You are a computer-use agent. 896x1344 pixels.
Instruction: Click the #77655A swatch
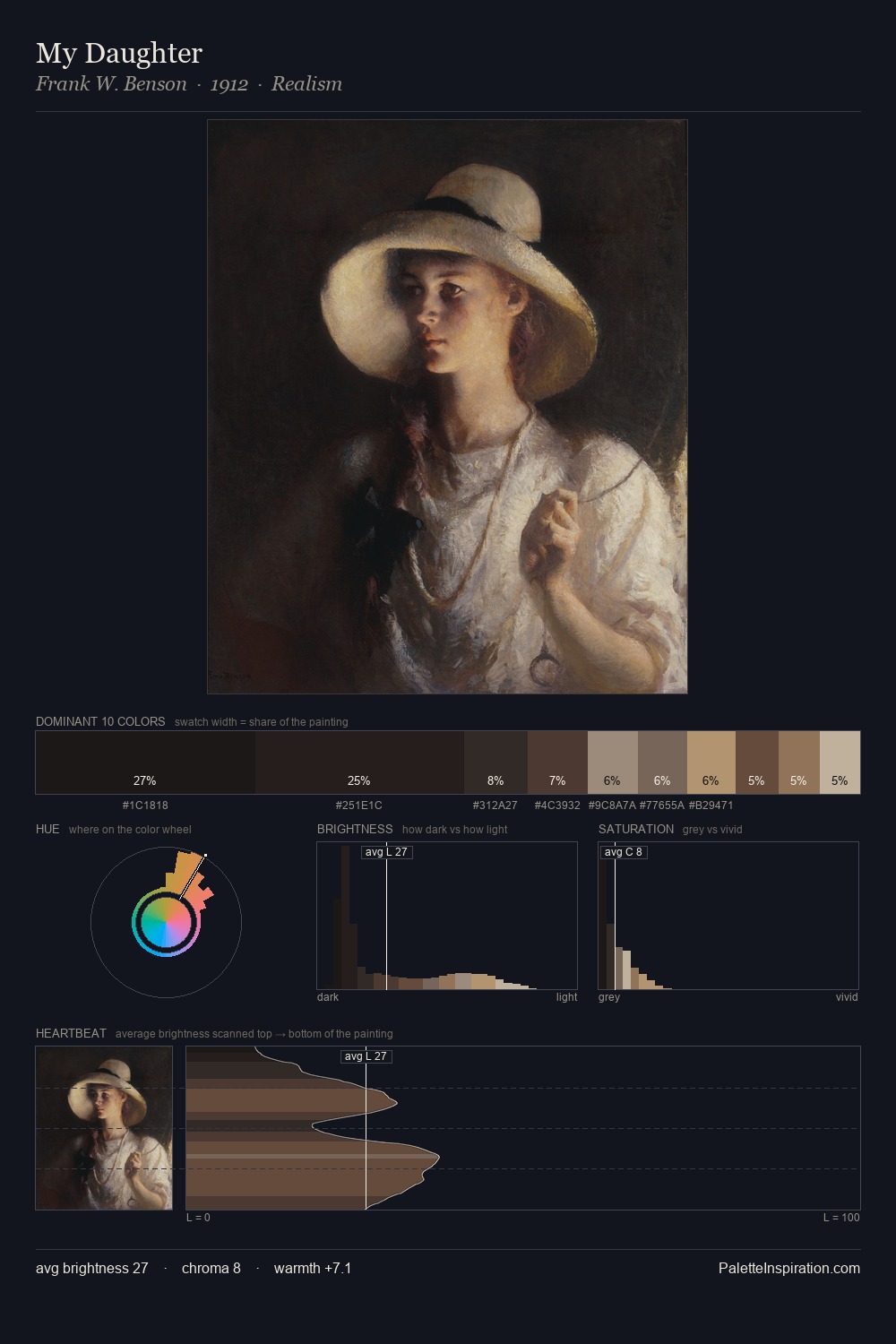coord(662,762)
